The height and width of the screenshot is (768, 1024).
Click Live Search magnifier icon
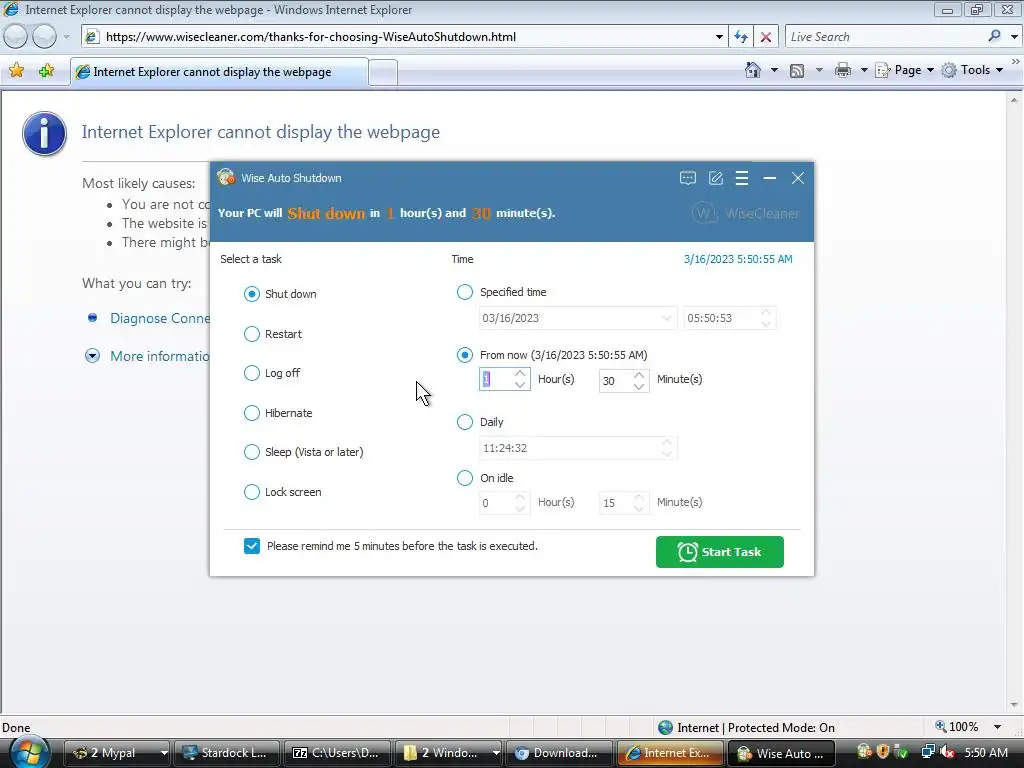coord(994,37)
